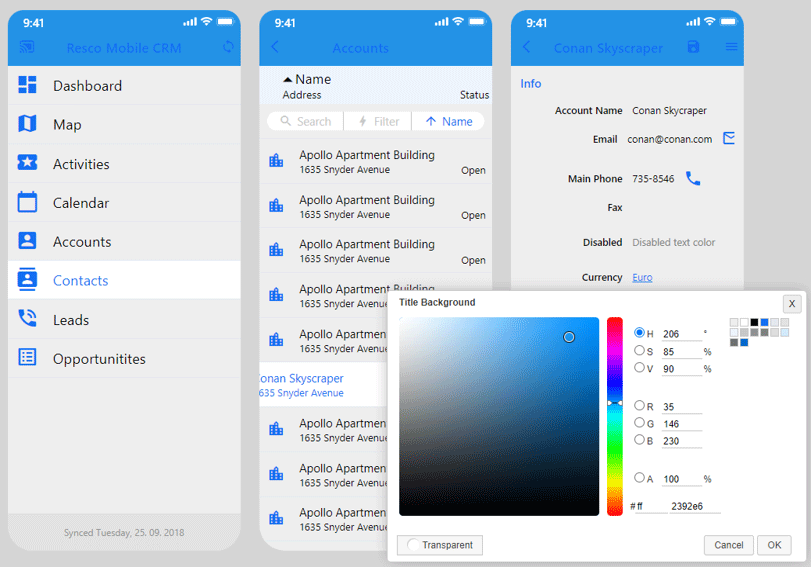Open Opportunities menu item

[99, 358]
